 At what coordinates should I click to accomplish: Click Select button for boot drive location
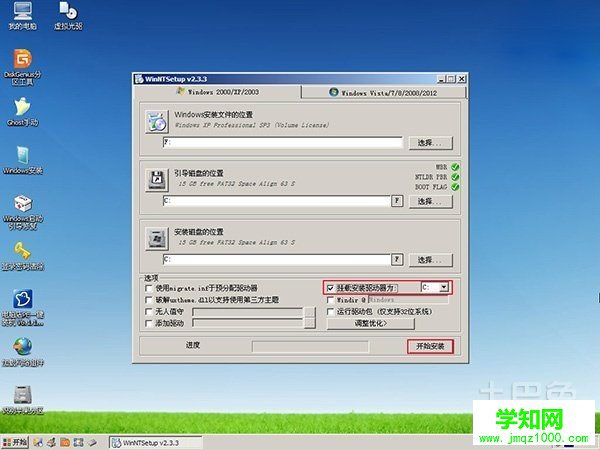(x=430, y=202)
